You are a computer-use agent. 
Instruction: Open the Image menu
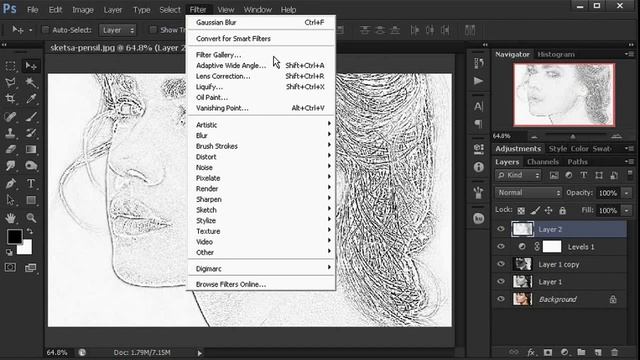(x=83, y=9)
